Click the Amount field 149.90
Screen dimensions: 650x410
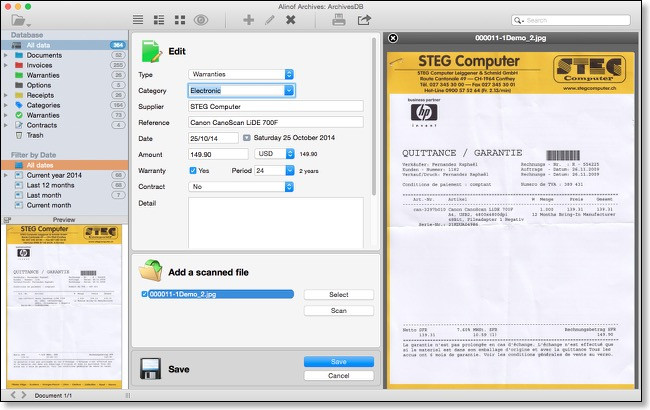218,154
